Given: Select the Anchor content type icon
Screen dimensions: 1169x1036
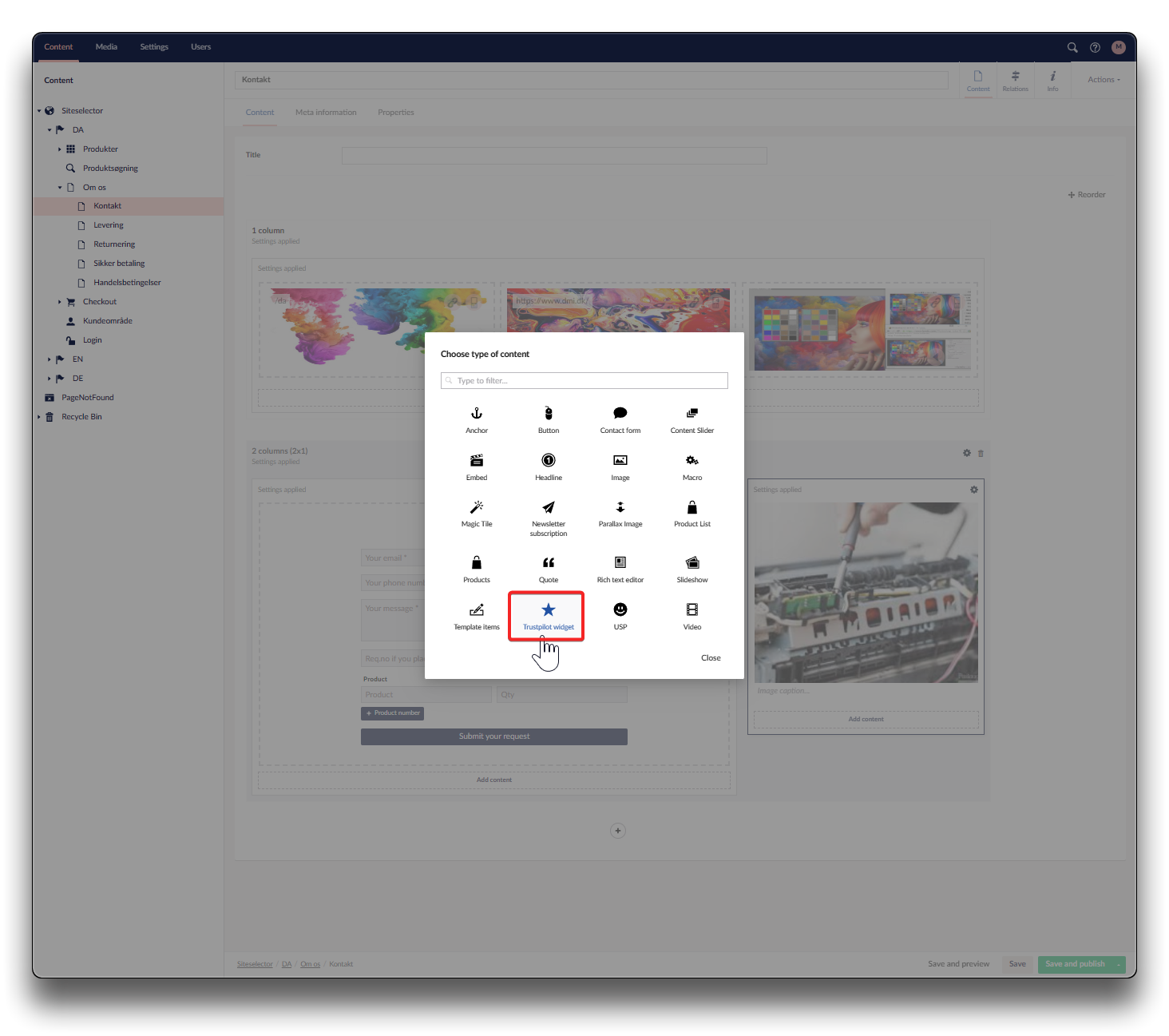Looking at the screenshot, I should [477, 414].
